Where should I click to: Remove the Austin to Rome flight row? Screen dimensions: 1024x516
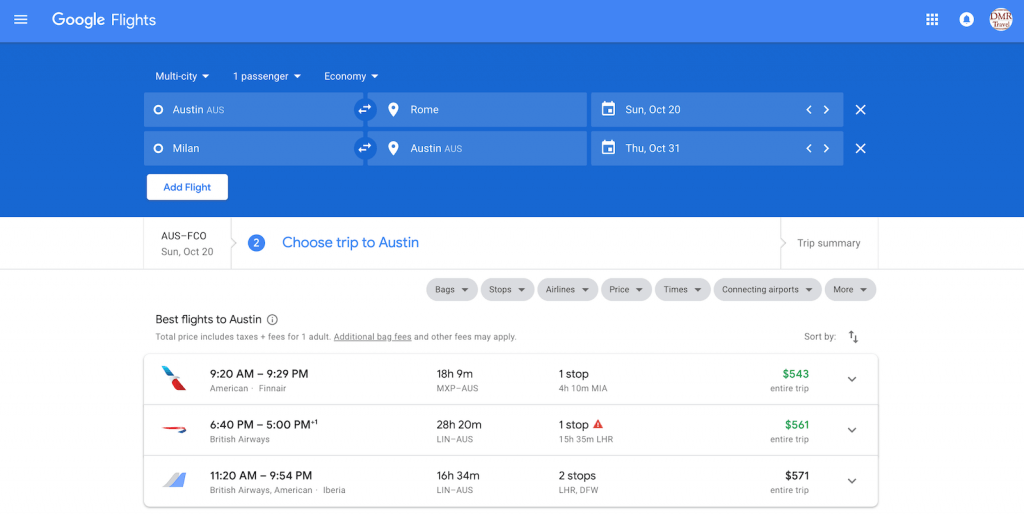click(861, 110)
